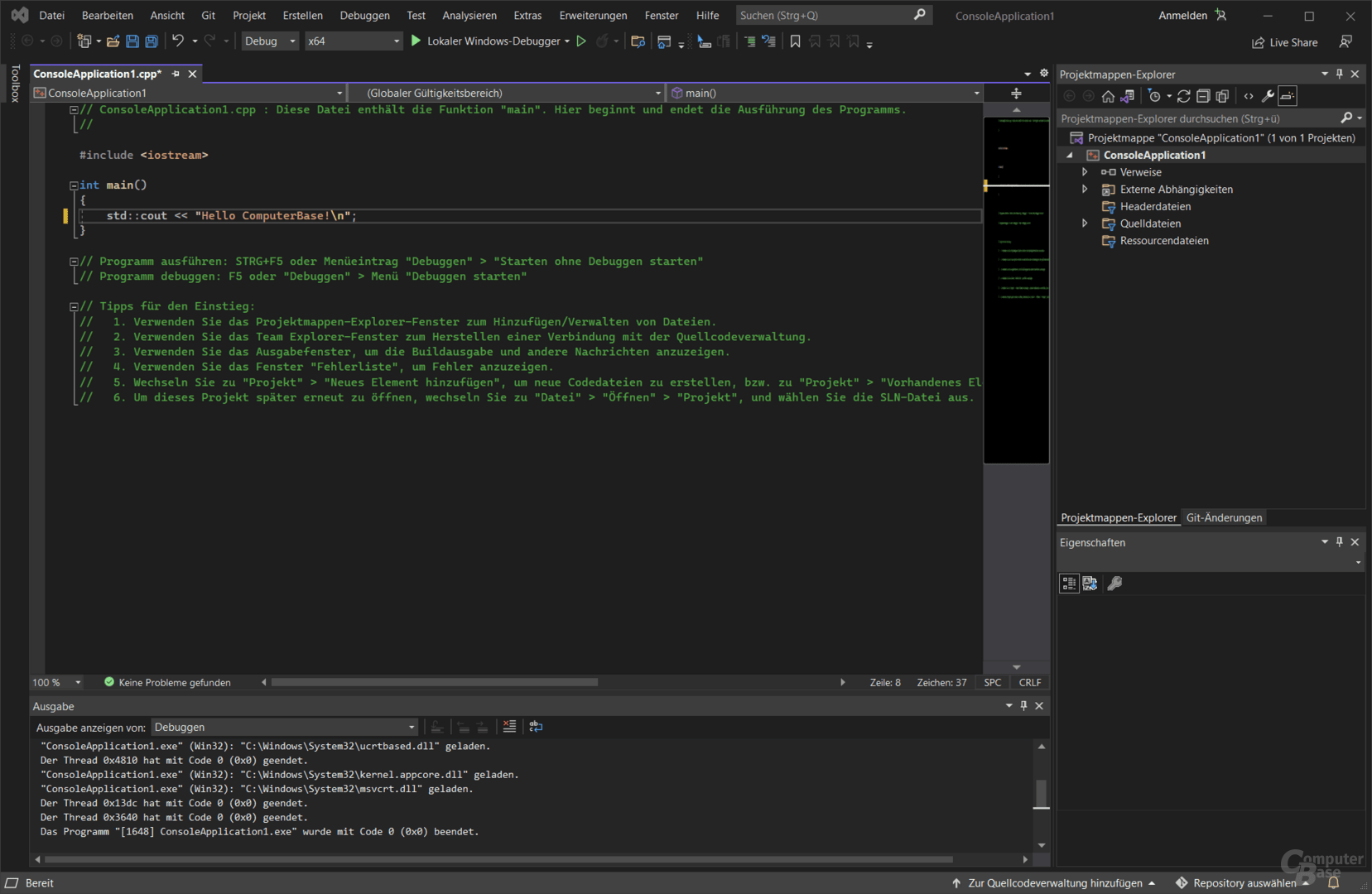The height and width of the screenshot is (894, 1372).
Task: Click the Suchen search input field
Action: click(x=824, y=16)
